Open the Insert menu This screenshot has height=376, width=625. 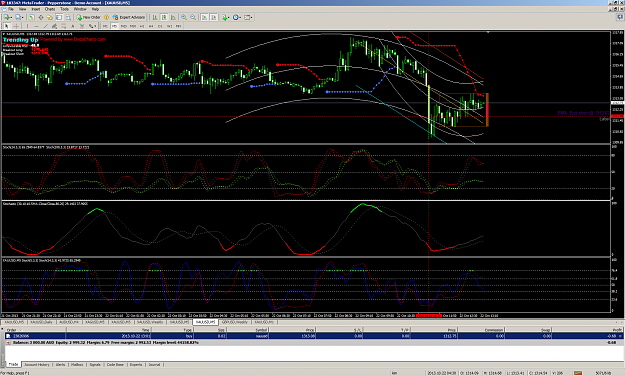click(x=36, y=9)
